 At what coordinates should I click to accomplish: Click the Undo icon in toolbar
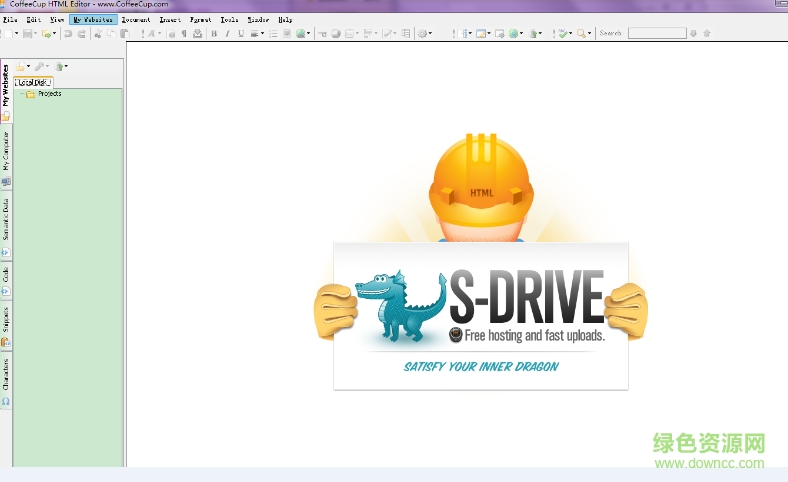pos(68,33)
